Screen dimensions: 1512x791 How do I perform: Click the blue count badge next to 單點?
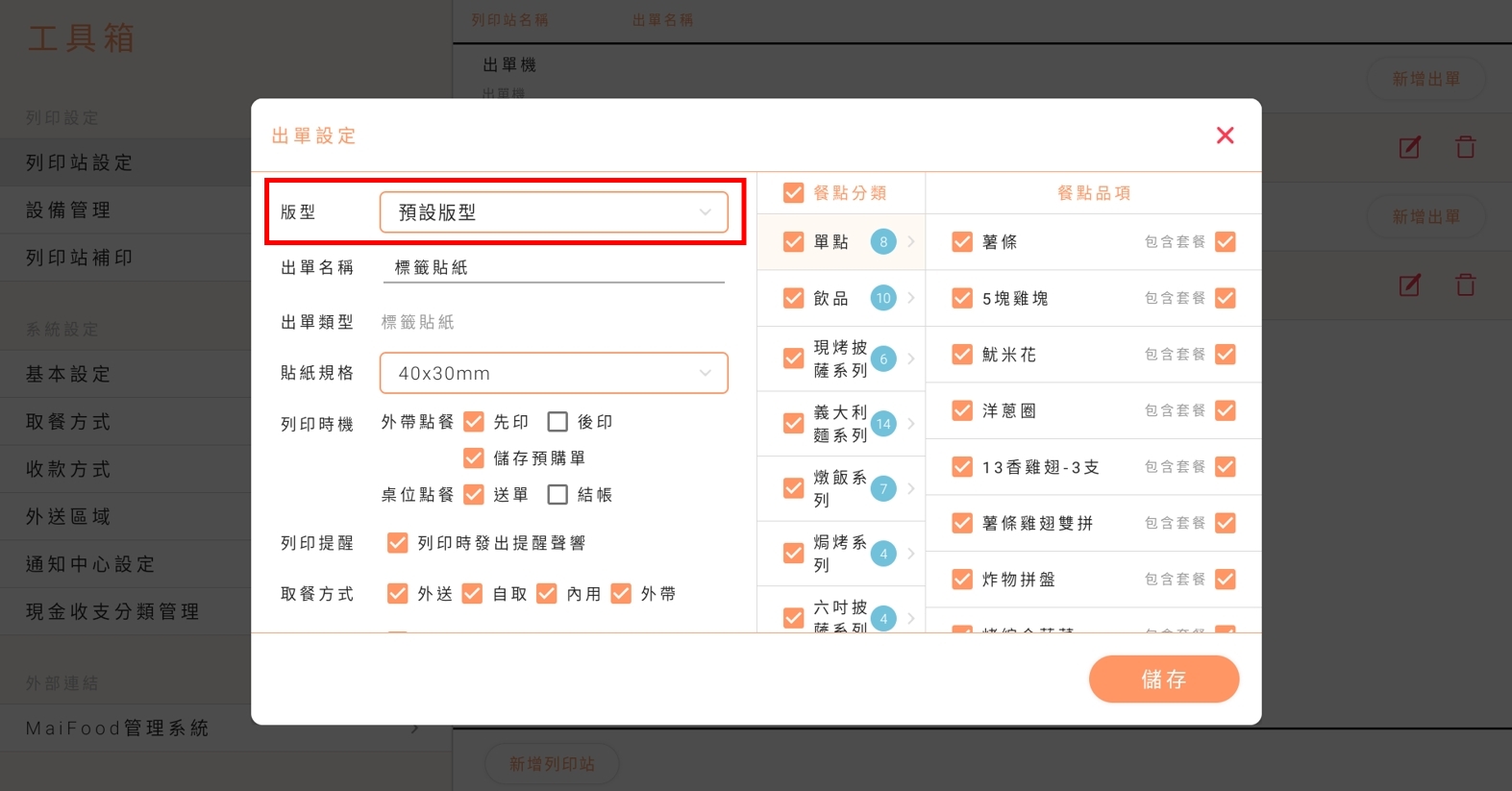(883, 242)
